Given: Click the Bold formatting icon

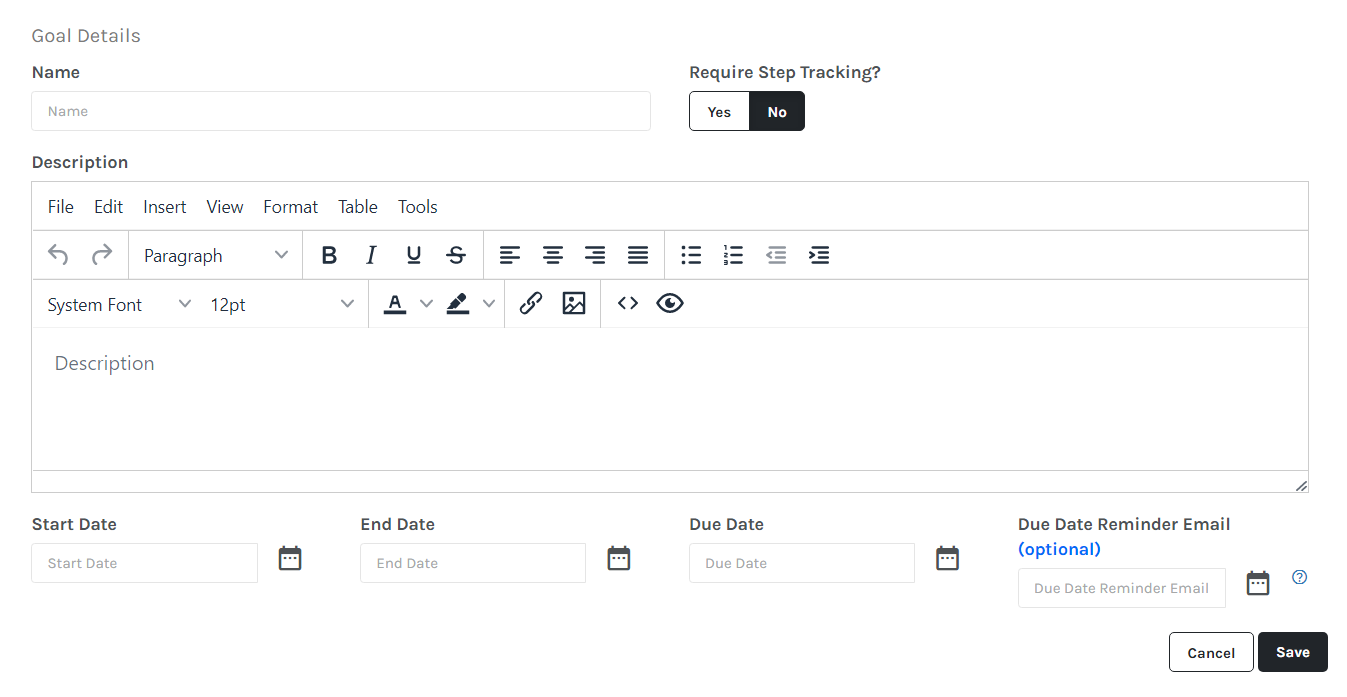Looking at the screenshot, I should [329, 256].
